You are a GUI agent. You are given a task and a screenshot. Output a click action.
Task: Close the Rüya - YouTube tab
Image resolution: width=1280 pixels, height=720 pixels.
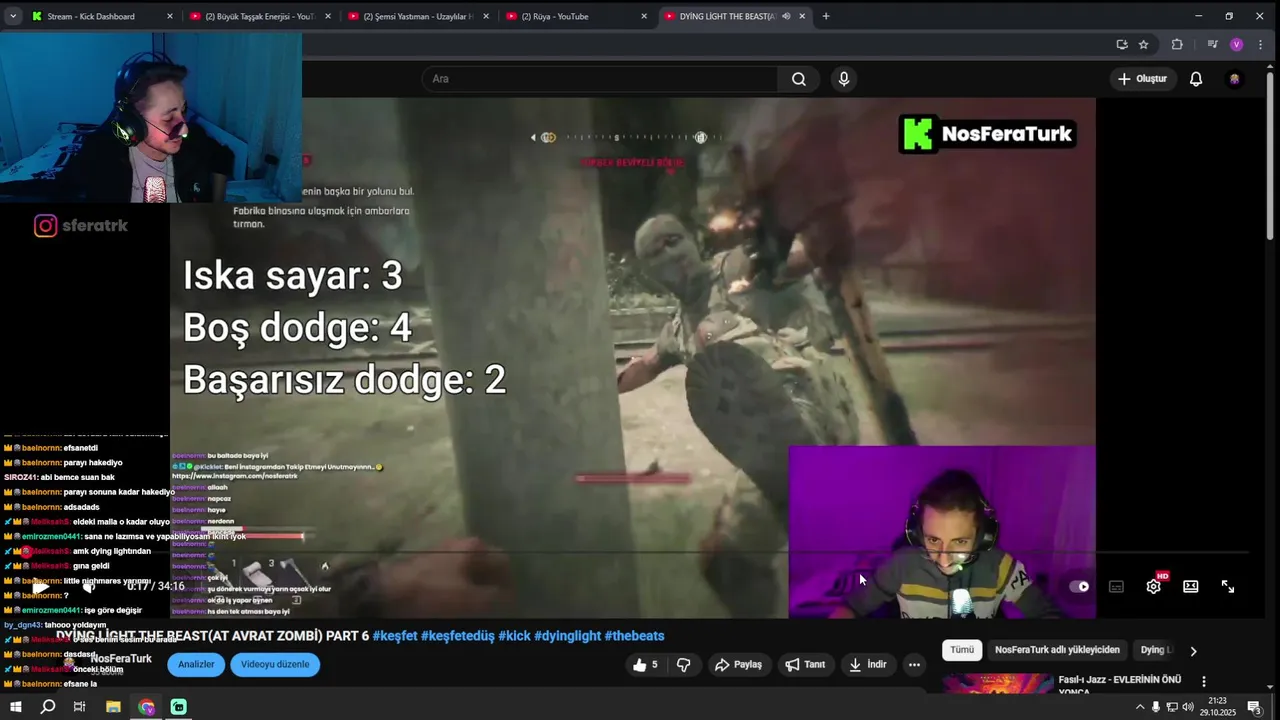tap(644, 16)
